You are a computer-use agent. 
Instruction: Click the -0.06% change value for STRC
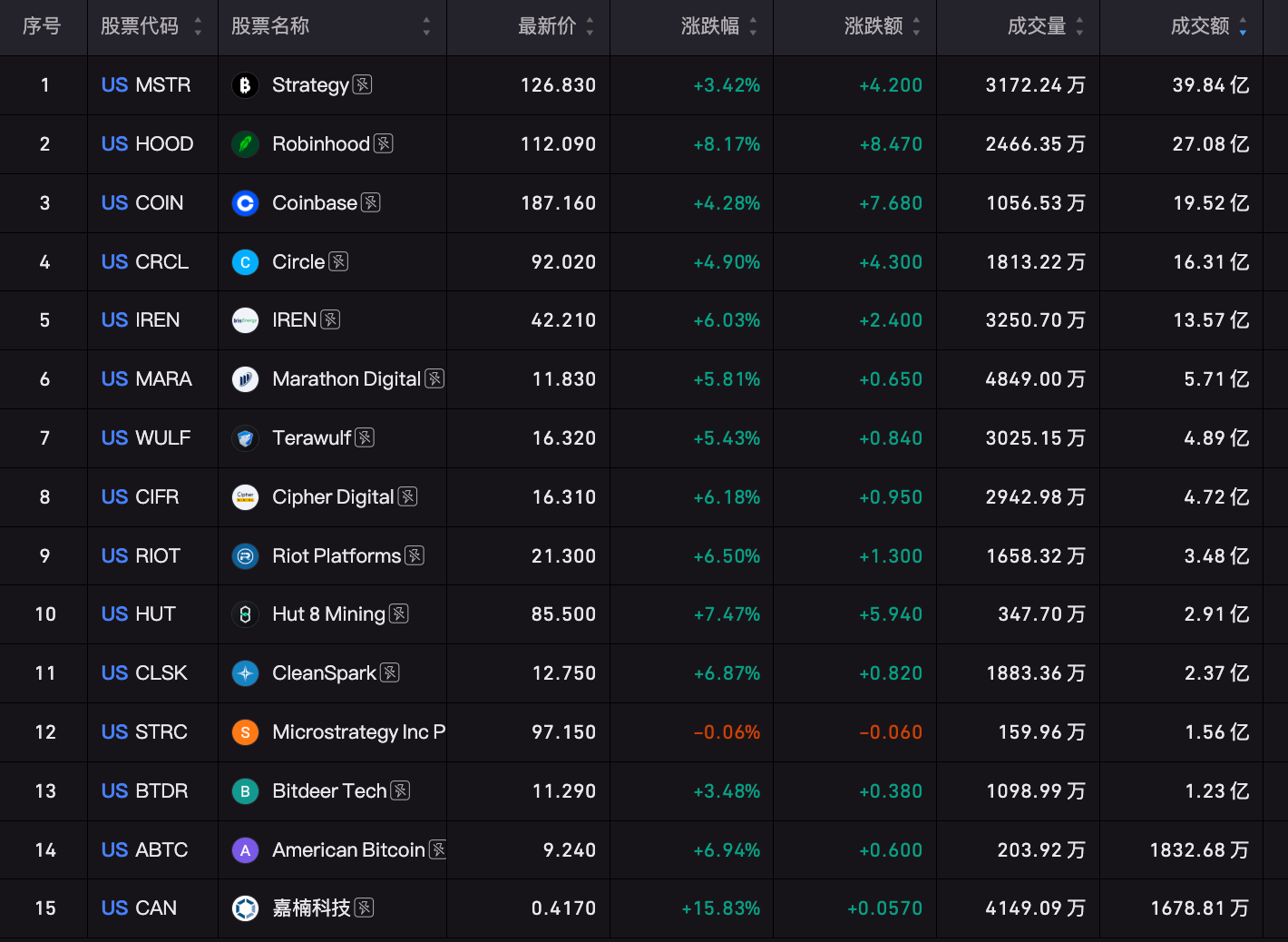727,732
